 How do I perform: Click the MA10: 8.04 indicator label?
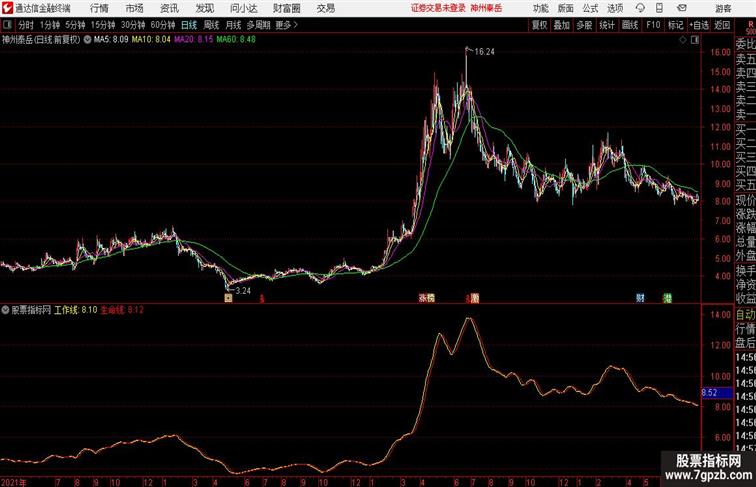[151, 40]
